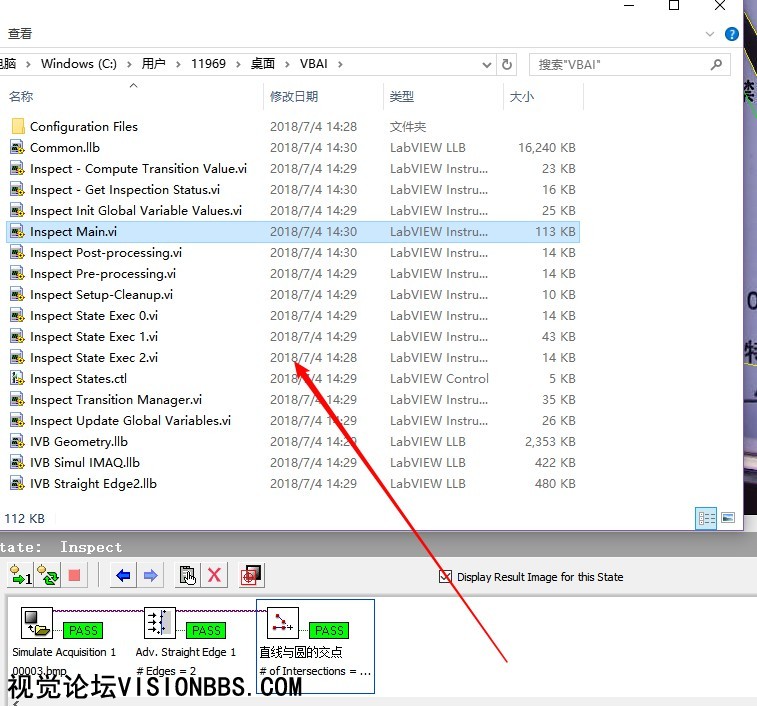The width and height of the screenshot is (757, 706).
Task: Click the IVB Geometry.llb file icon
Action: 17,441
